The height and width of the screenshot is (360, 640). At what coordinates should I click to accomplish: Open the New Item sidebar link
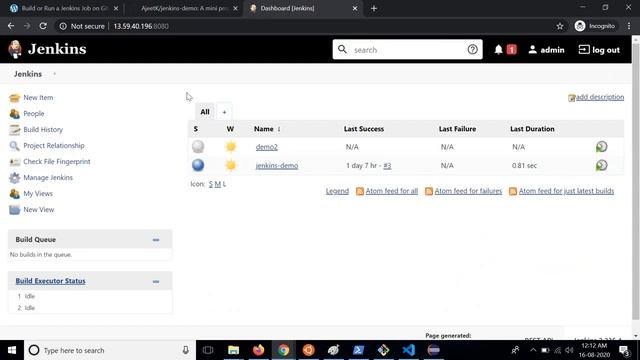(x=38, y=98)
